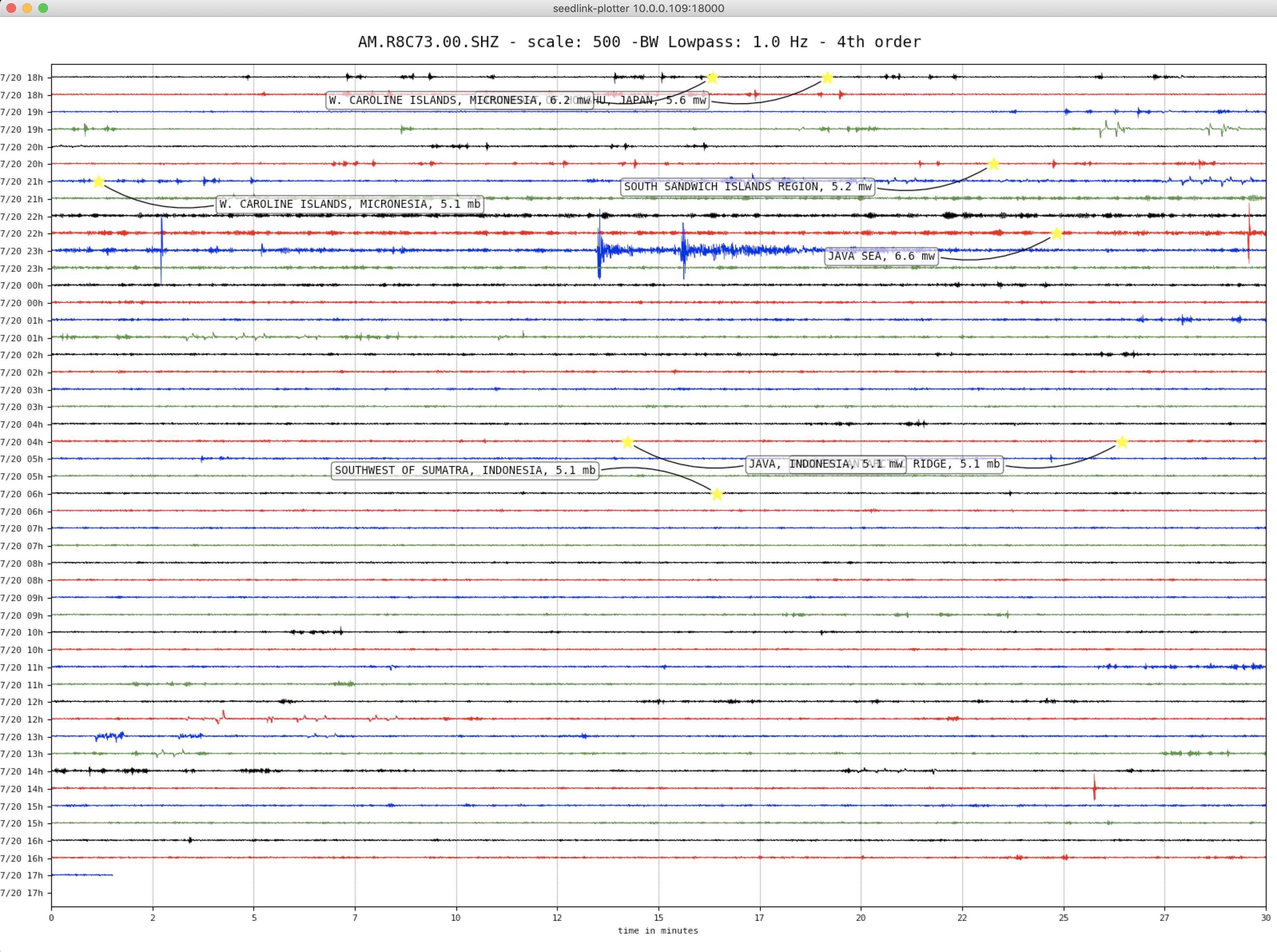Click the x-axis tick label '20'

[861, 917]
